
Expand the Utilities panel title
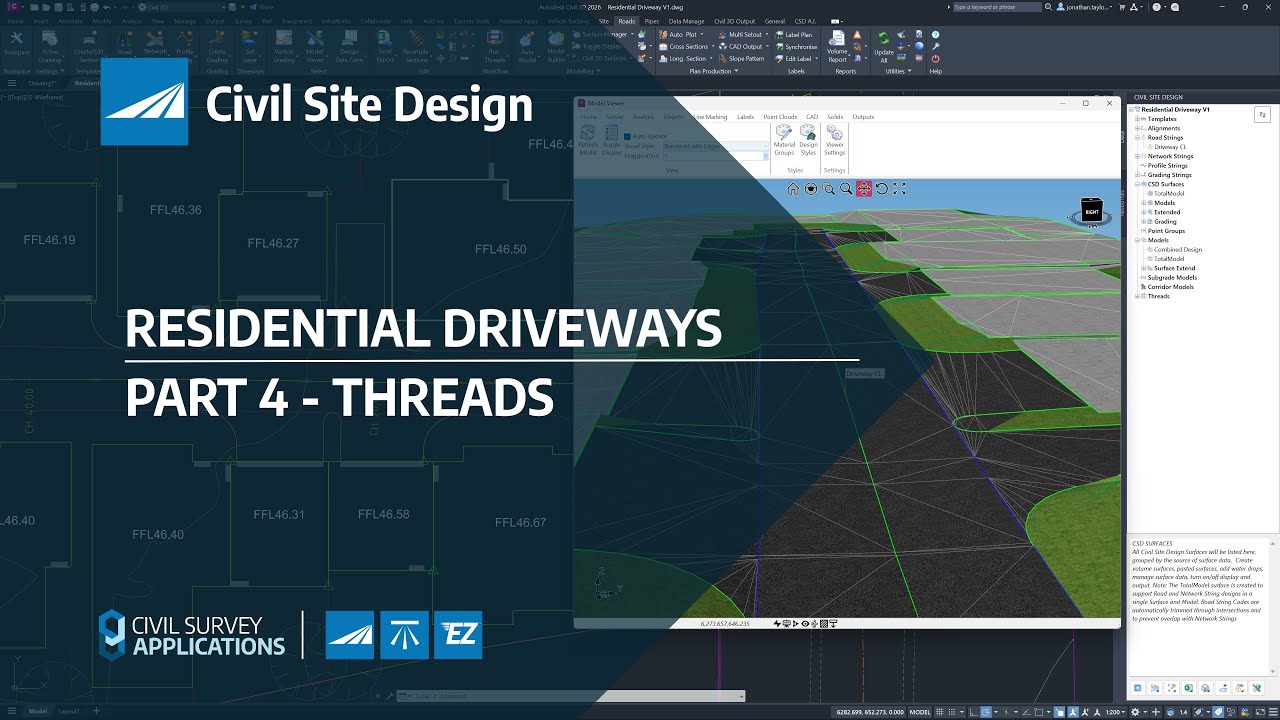tap(897, 71)
